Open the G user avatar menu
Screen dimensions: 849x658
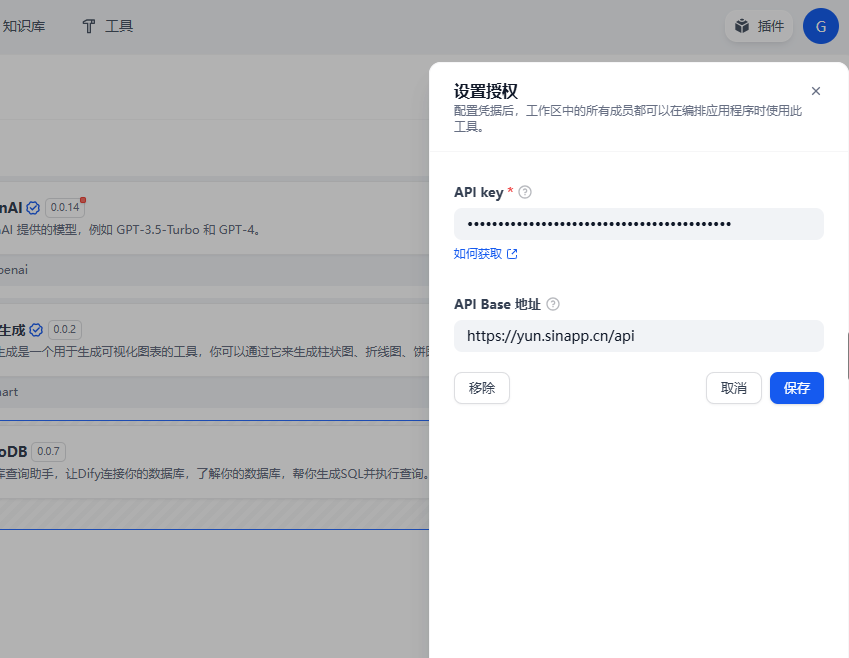pos(820,26)
